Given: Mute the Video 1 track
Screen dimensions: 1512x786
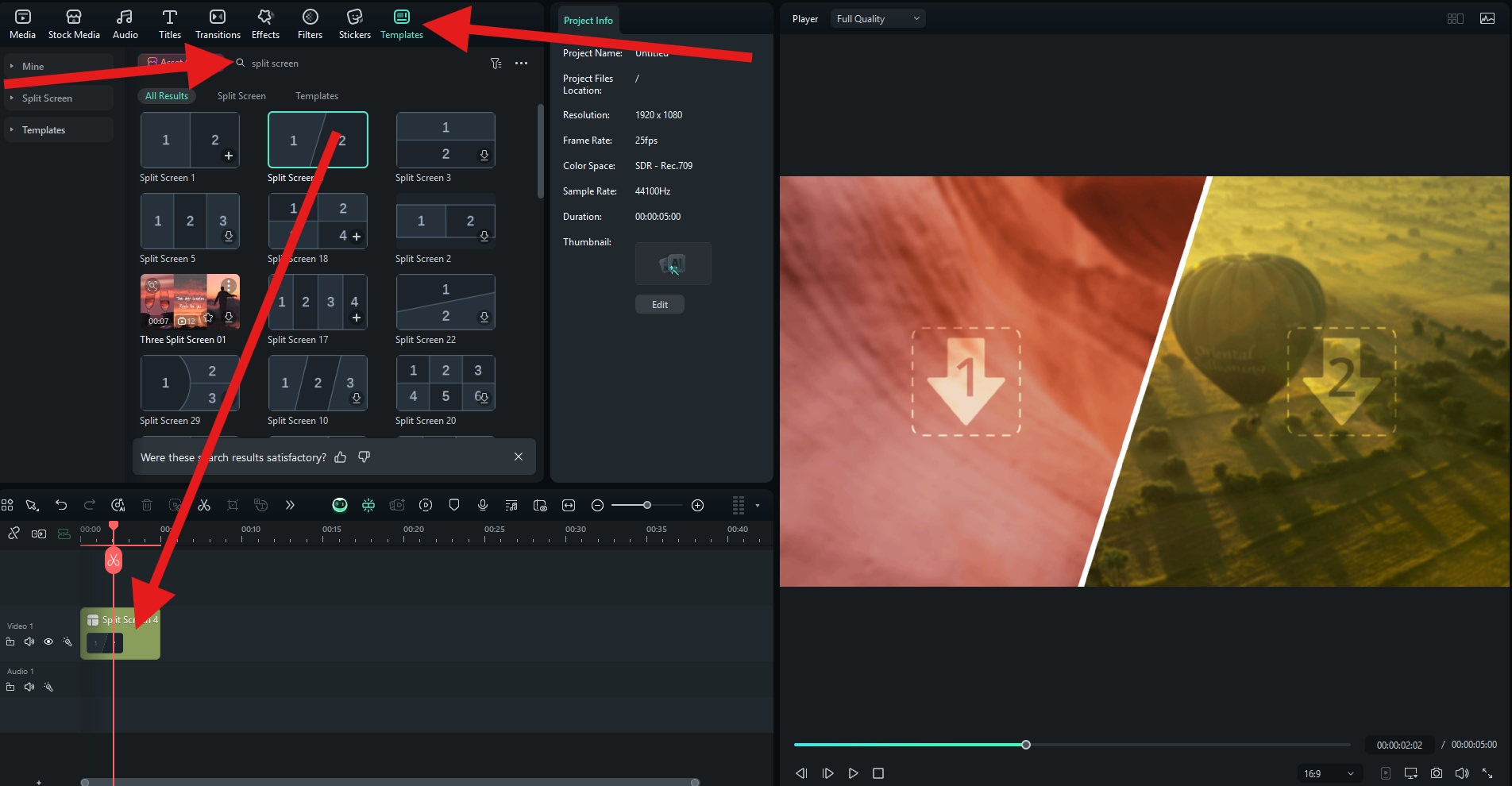Looking at the screenshot, I should point(29,642).
